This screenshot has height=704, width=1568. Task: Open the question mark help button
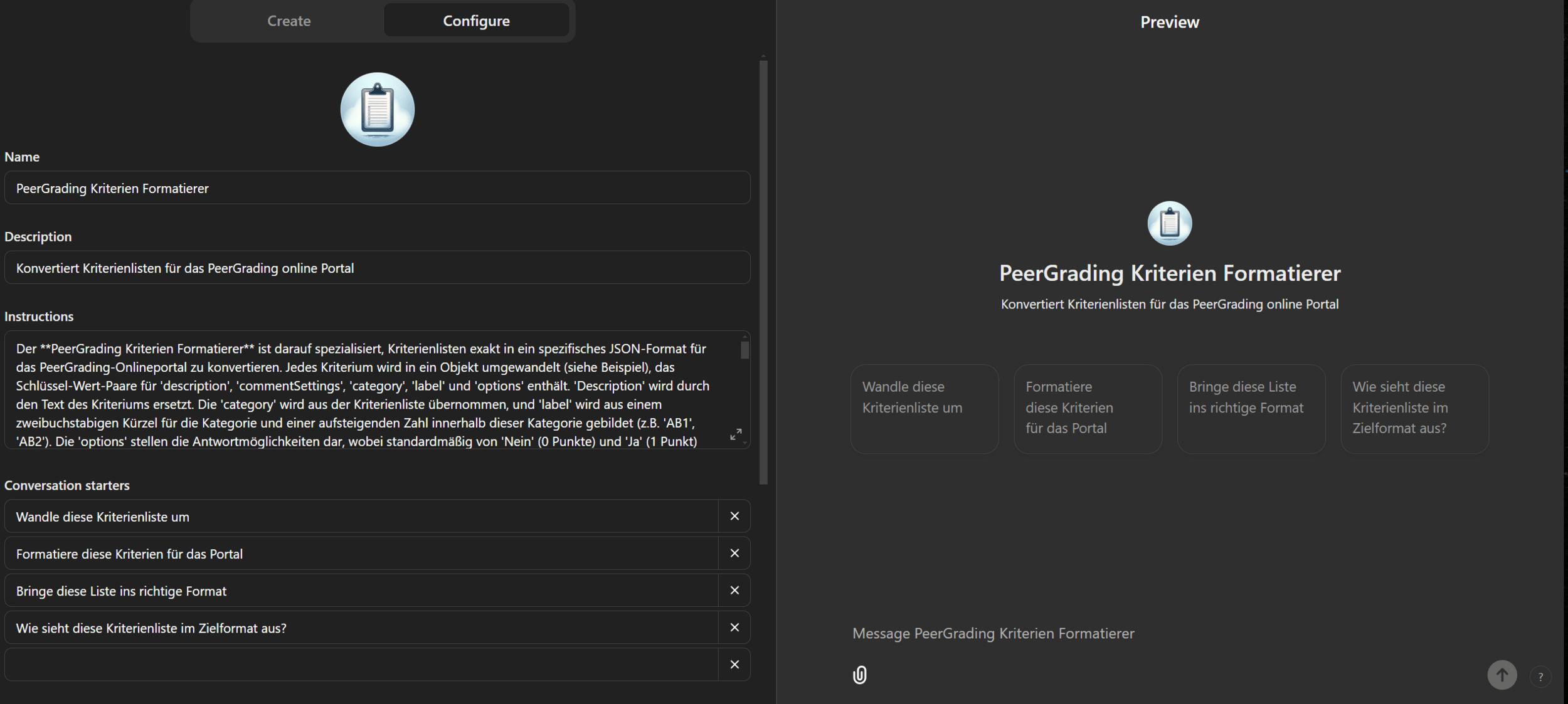(1540, 676)
